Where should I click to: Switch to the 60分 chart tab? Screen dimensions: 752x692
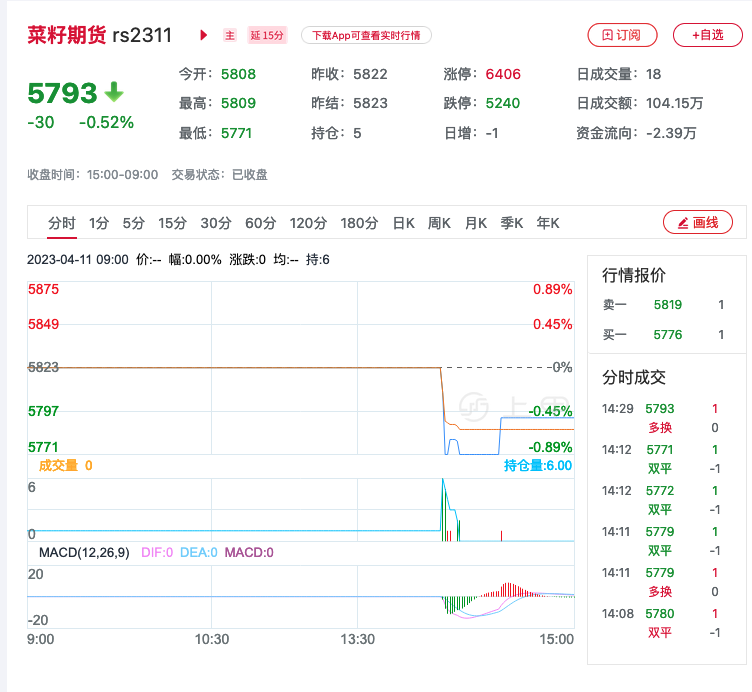point(260,223)
